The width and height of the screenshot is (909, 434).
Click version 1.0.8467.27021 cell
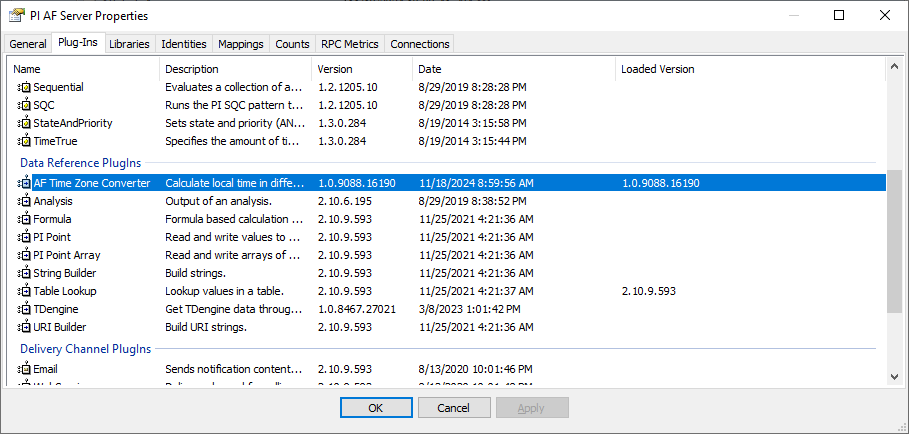(357, 309)
